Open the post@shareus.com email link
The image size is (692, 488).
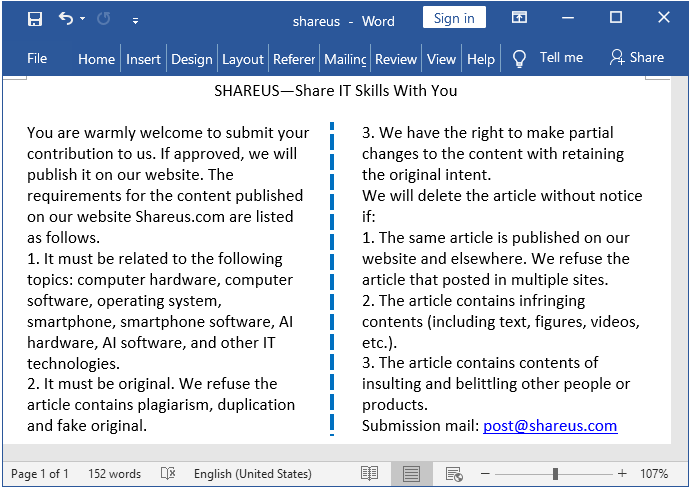click(x=550, y=426)
